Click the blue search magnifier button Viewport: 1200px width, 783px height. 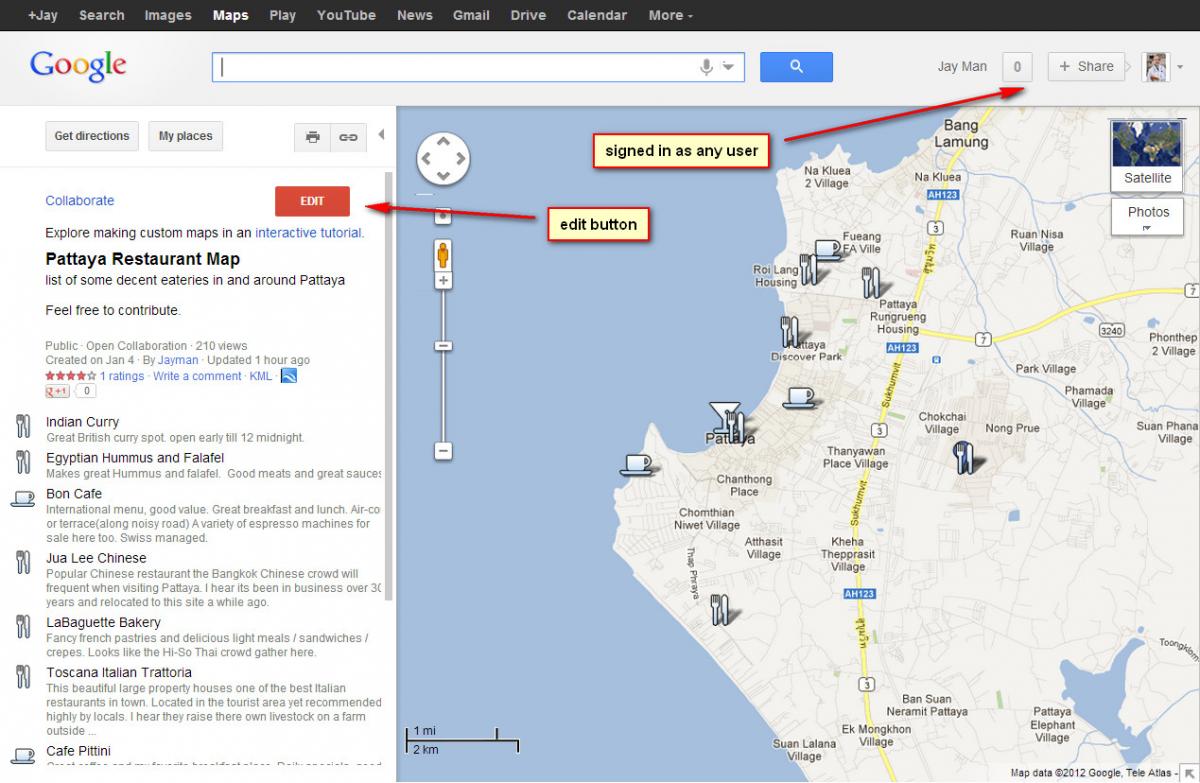[796, 67]
